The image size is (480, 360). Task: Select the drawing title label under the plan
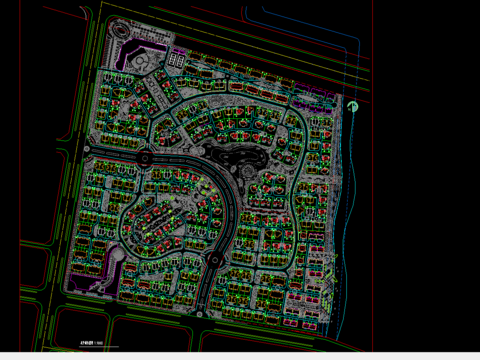(91, 342)
